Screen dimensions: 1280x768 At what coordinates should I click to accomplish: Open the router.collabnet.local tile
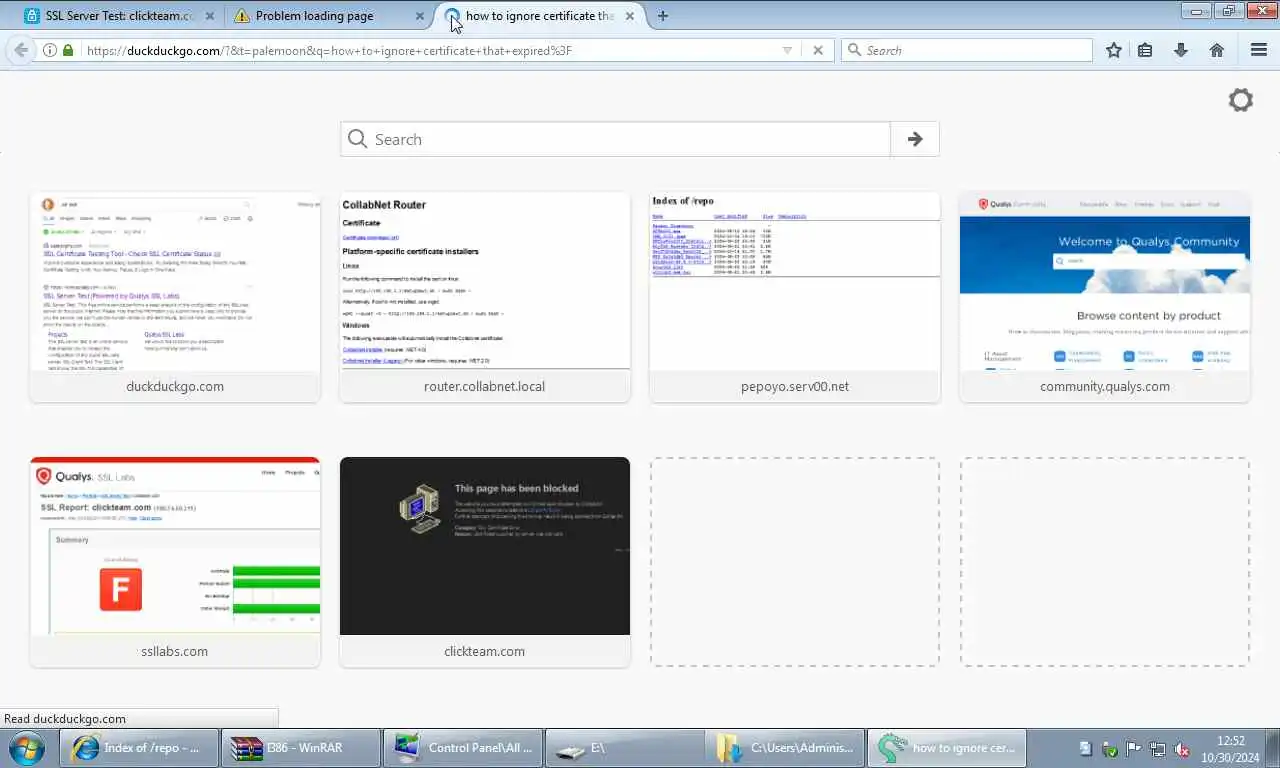coord(485,297)
